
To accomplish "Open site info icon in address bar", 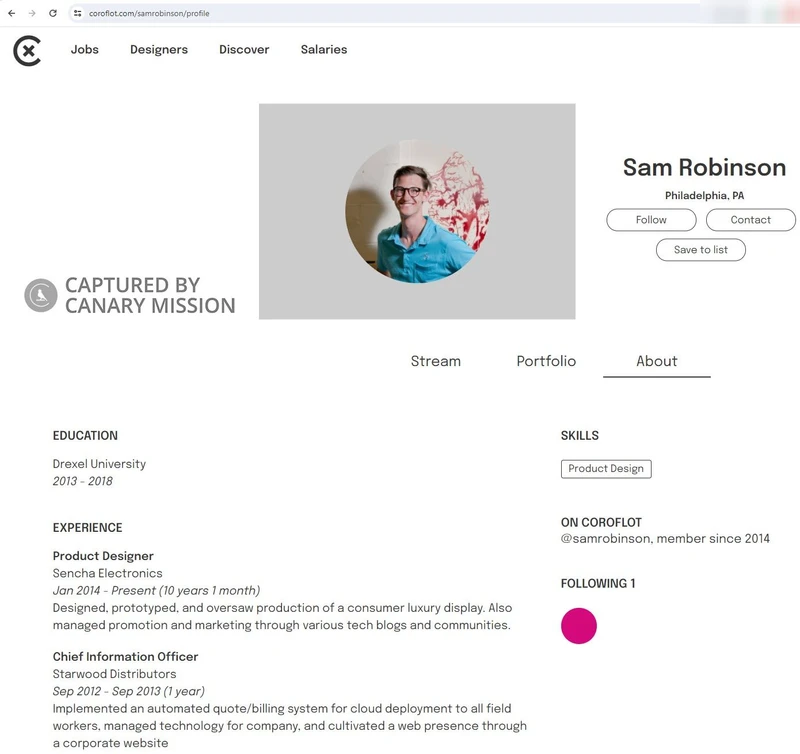I will point(78,13).
